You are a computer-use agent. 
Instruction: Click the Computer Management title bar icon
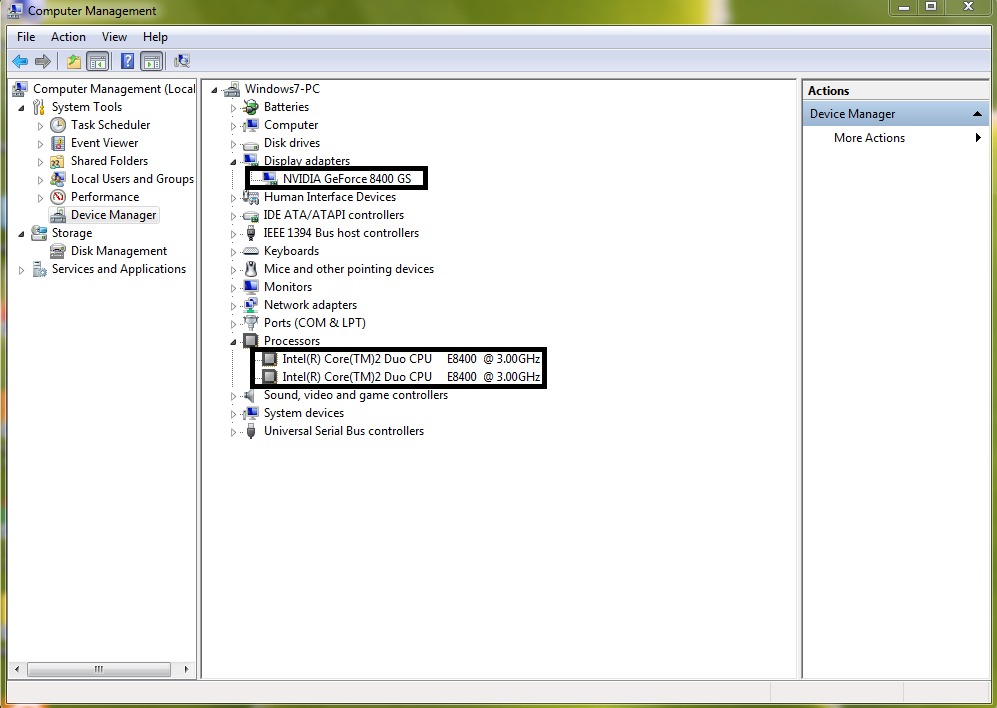click(13, 10)
